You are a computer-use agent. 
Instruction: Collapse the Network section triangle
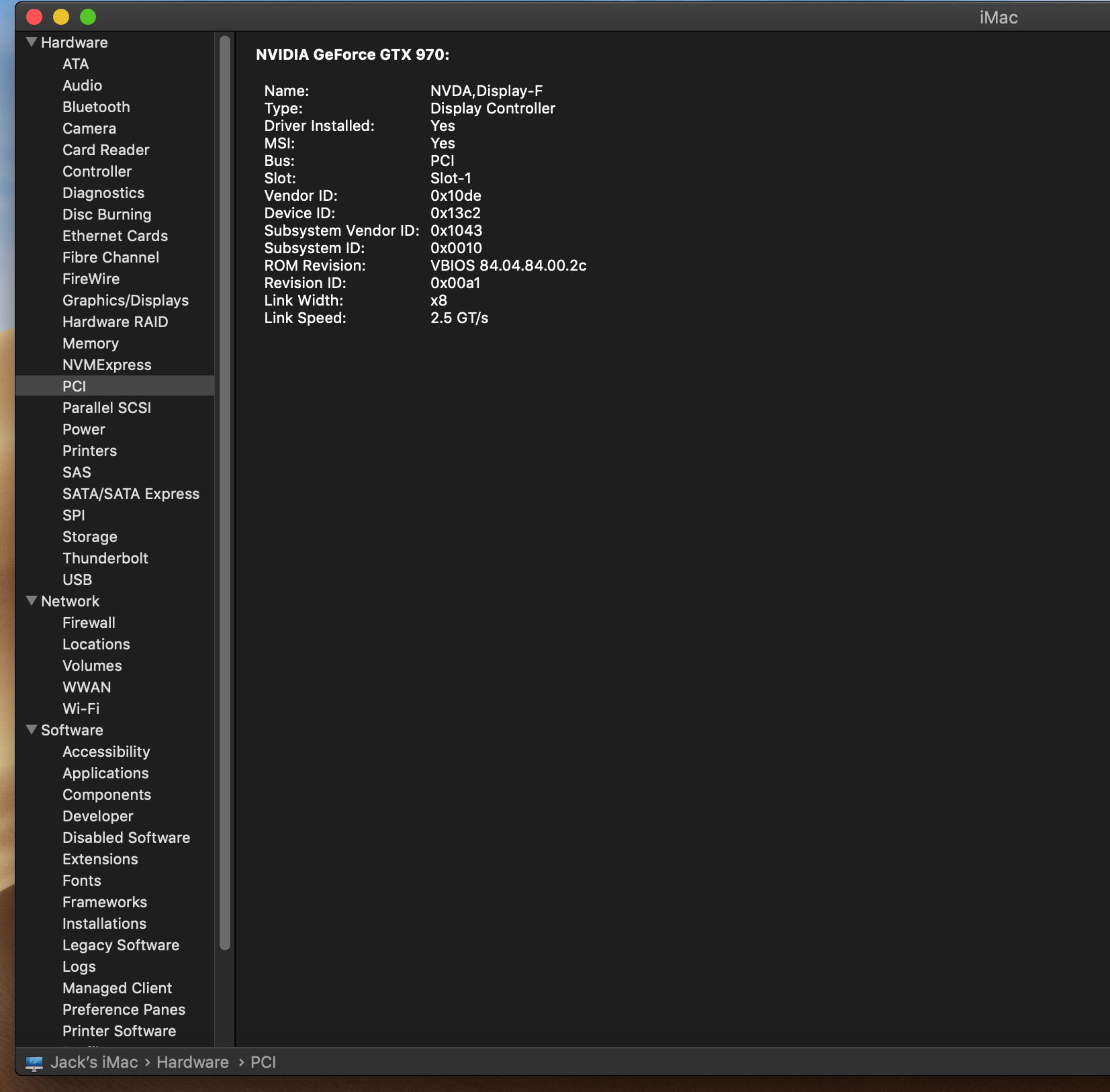click(31, 601)
